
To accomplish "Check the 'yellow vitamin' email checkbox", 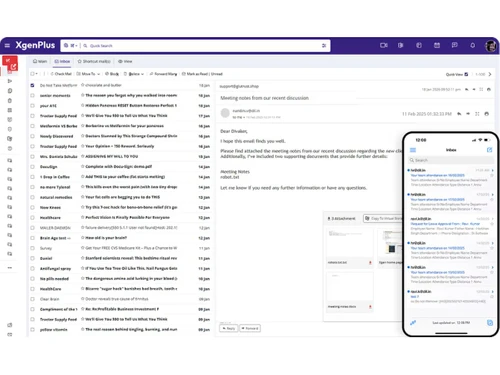I will (32, 330).
